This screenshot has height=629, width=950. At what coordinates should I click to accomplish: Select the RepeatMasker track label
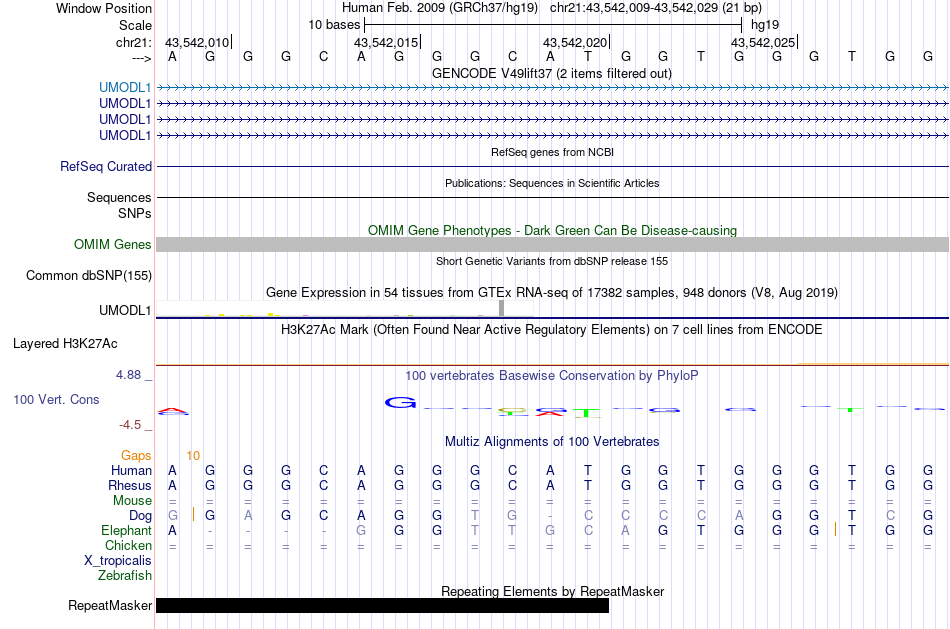tap(110, 605)
